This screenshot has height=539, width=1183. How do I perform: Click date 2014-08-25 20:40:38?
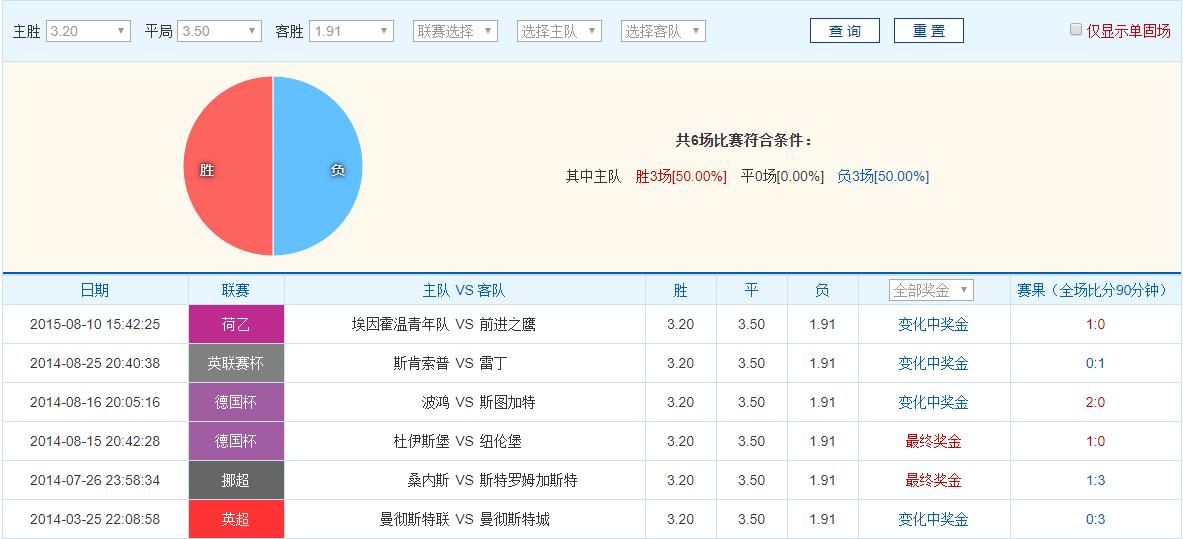(95, 363)
